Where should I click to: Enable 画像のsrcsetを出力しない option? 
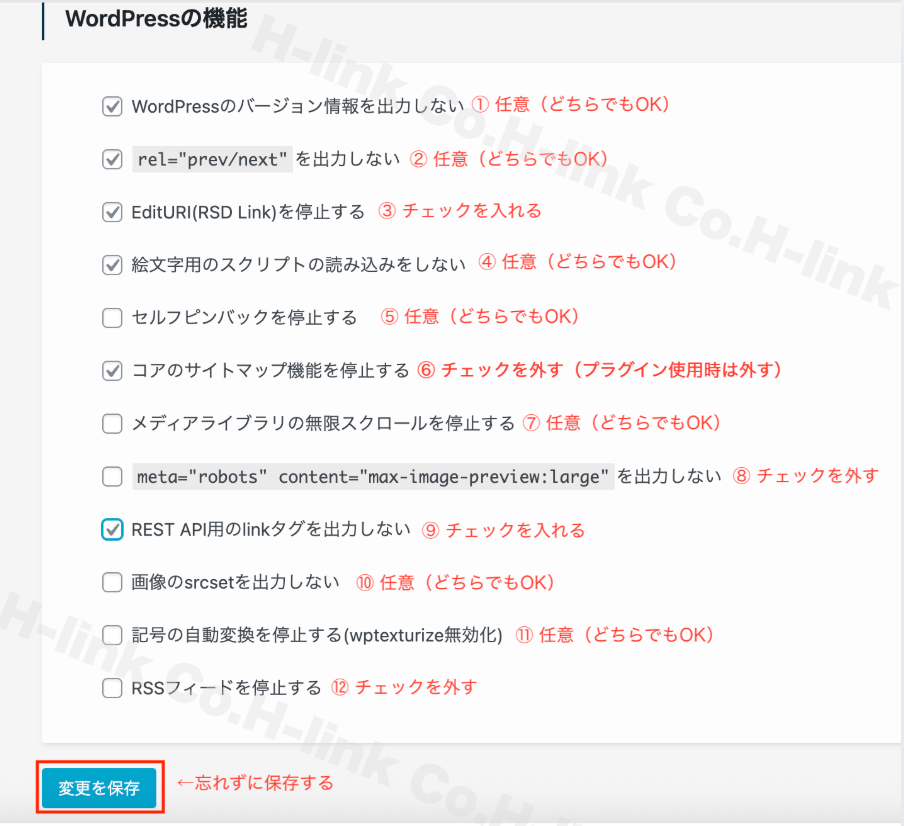(x=112, y=582)
